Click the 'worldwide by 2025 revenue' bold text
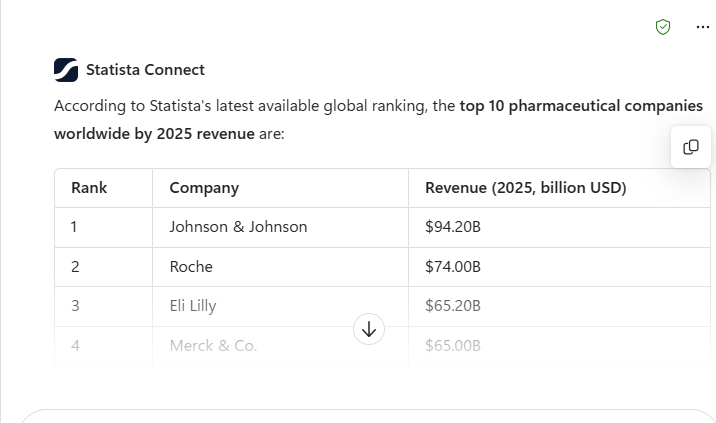The width and height of the screenshot is (716, 423). point(154,134)
